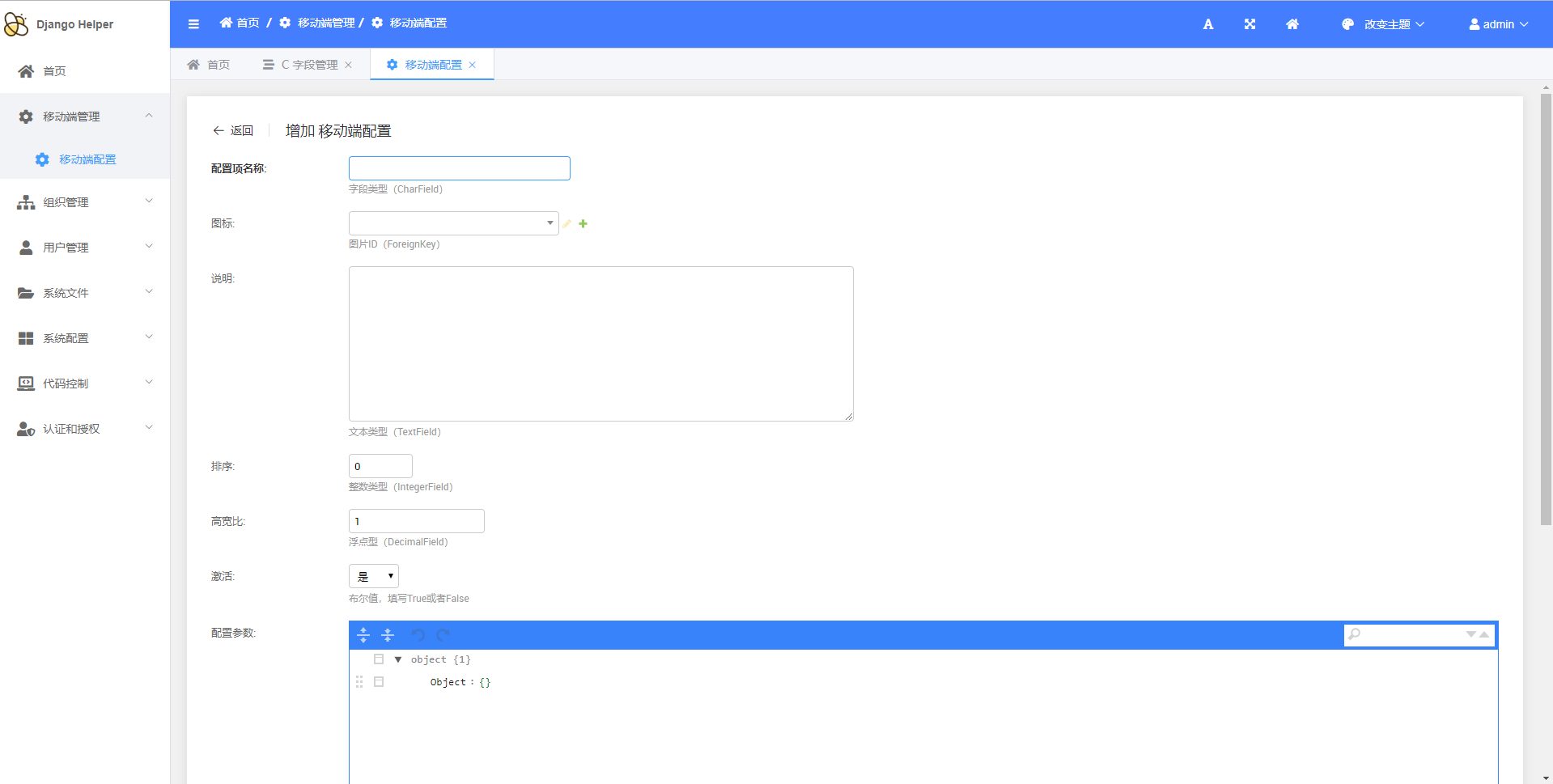Switch to the 'C 字段管理' tab
This screenshot has width=1553, height=784.
tap(308, 65)
